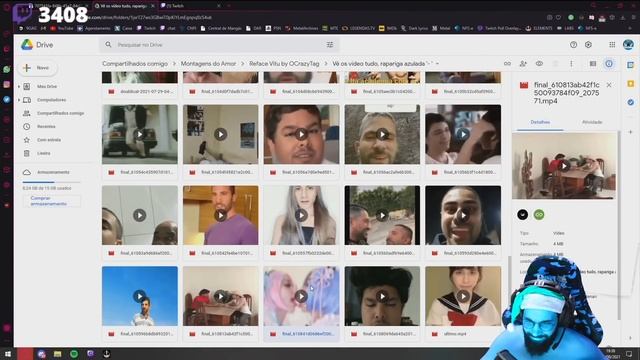The image size is (640, 360).
Task: Click the preview eye icon in toolbar
Action: coord(539,64)
